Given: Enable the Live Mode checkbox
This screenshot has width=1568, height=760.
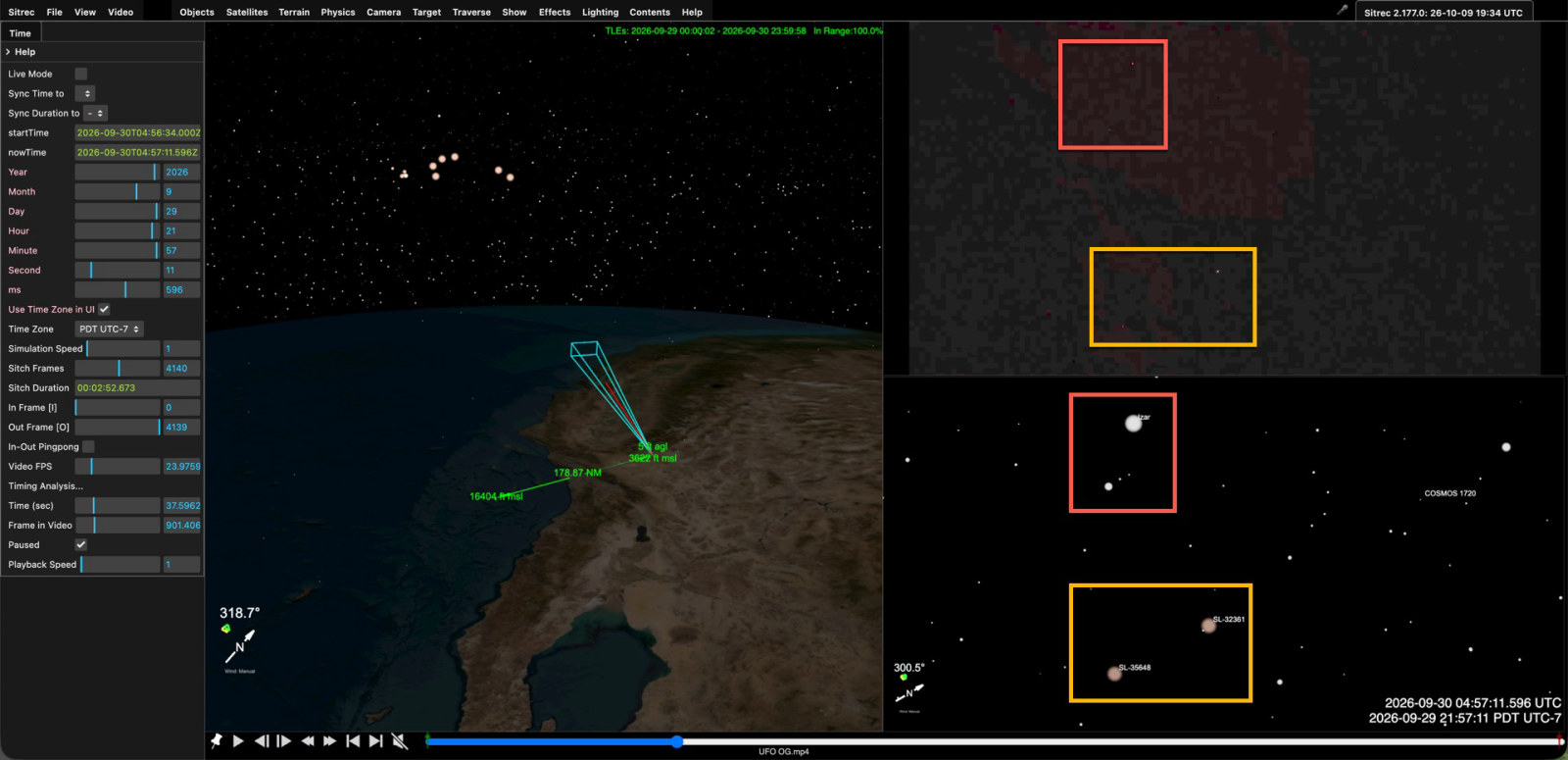Looking at the screenshot, I should point(81,74).
